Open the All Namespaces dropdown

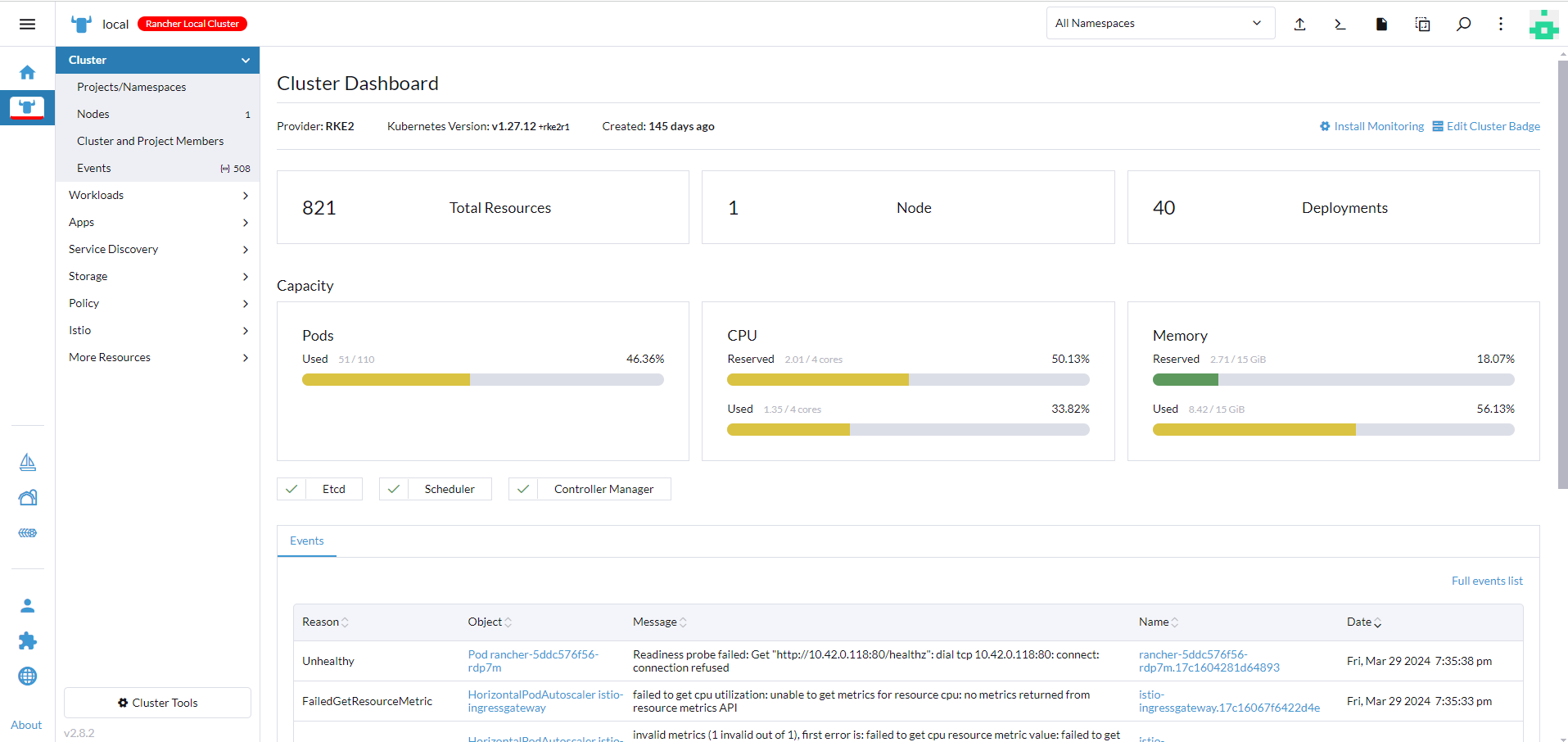click(1159, 24)
